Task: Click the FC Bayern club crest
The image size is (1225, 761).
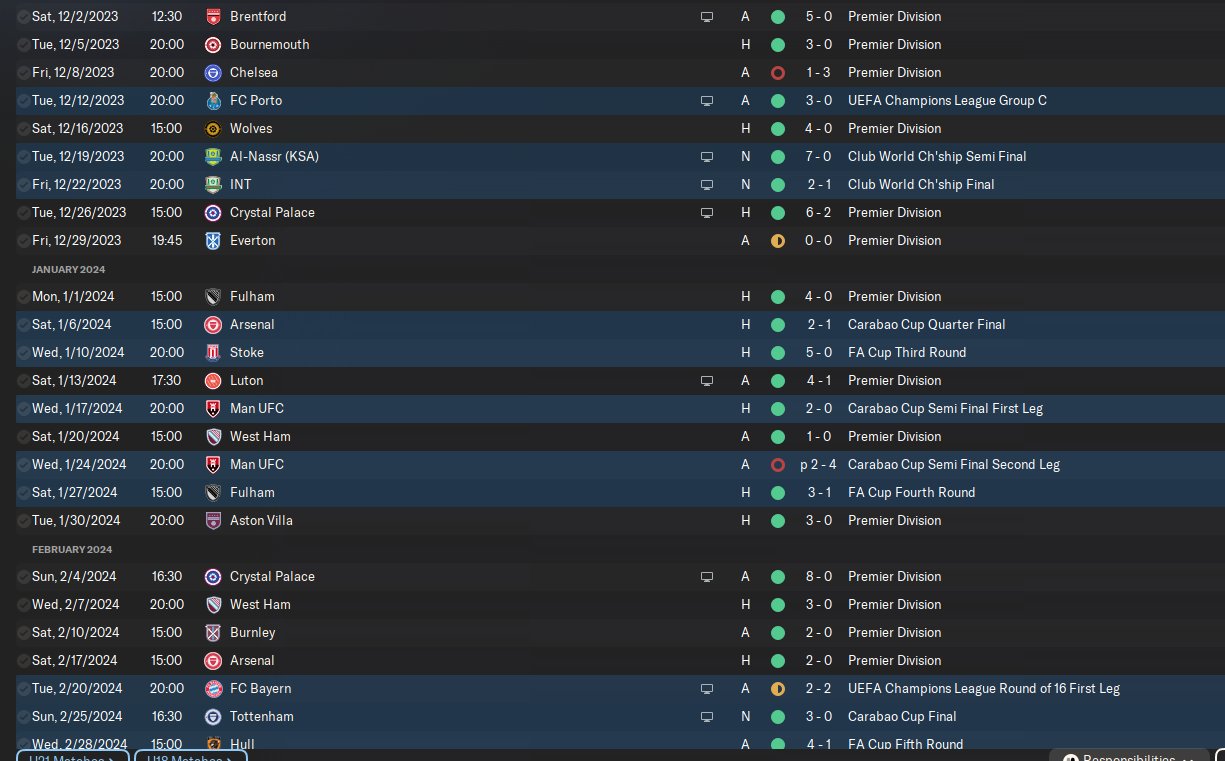Action: pyautogui.click(x=212, y=689)
